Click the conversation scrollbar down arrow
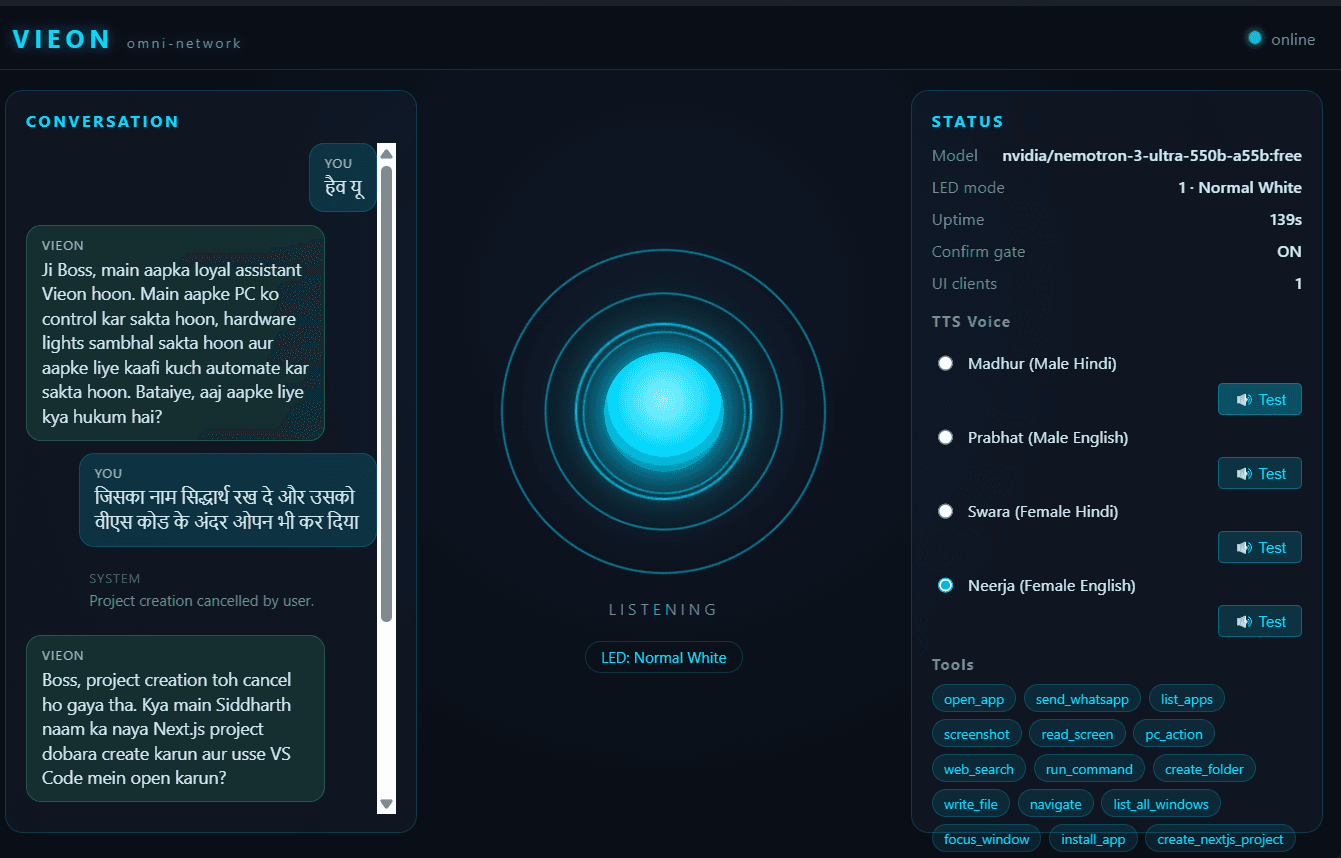 (387, 804)
